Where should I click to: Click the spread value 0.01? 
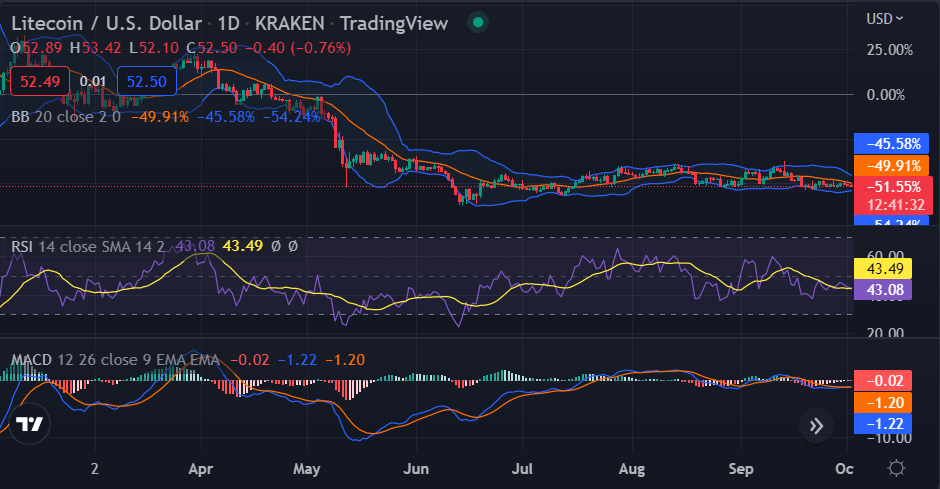pyautogui.click(x=93, y=82)
